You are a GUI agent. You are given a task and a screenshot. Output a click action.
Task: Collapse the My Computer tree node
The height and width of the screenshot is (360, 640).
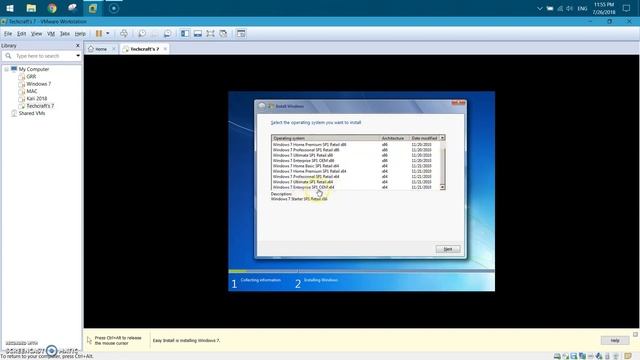pyautogui.click(x=6, y=69)
